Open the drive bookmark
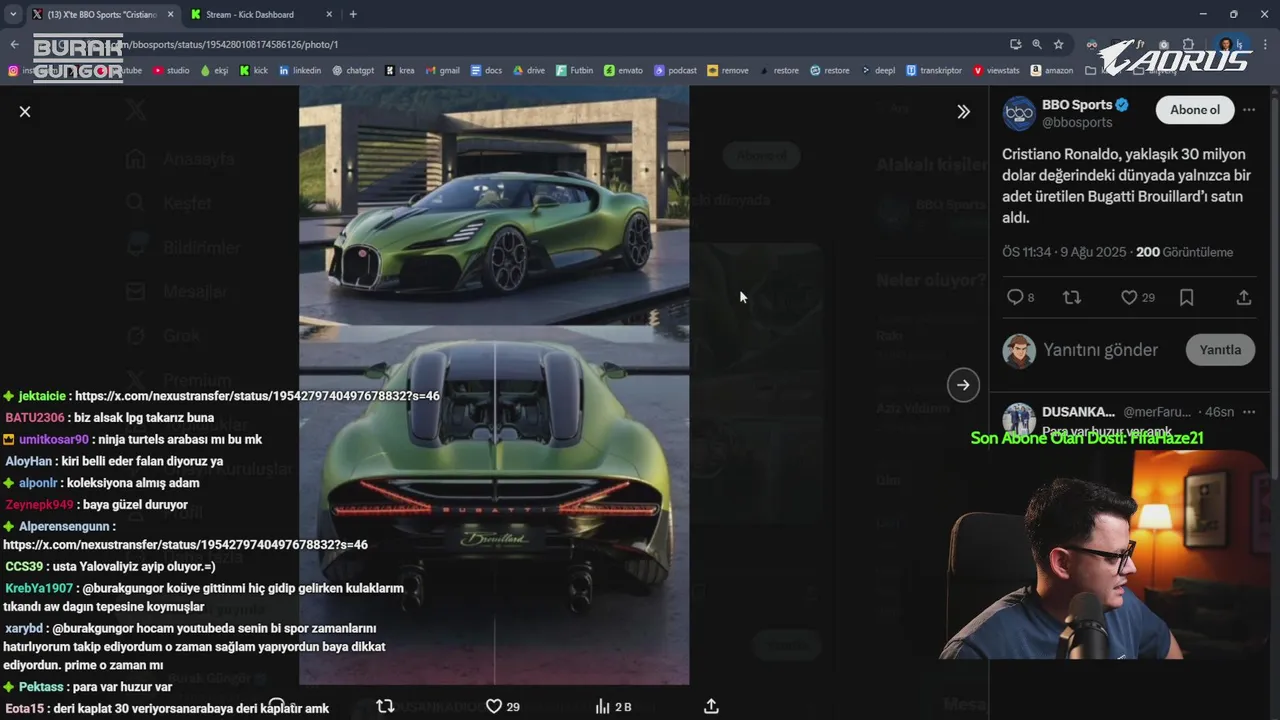This screenshot has width=1280, height=720. pos(529,70)
